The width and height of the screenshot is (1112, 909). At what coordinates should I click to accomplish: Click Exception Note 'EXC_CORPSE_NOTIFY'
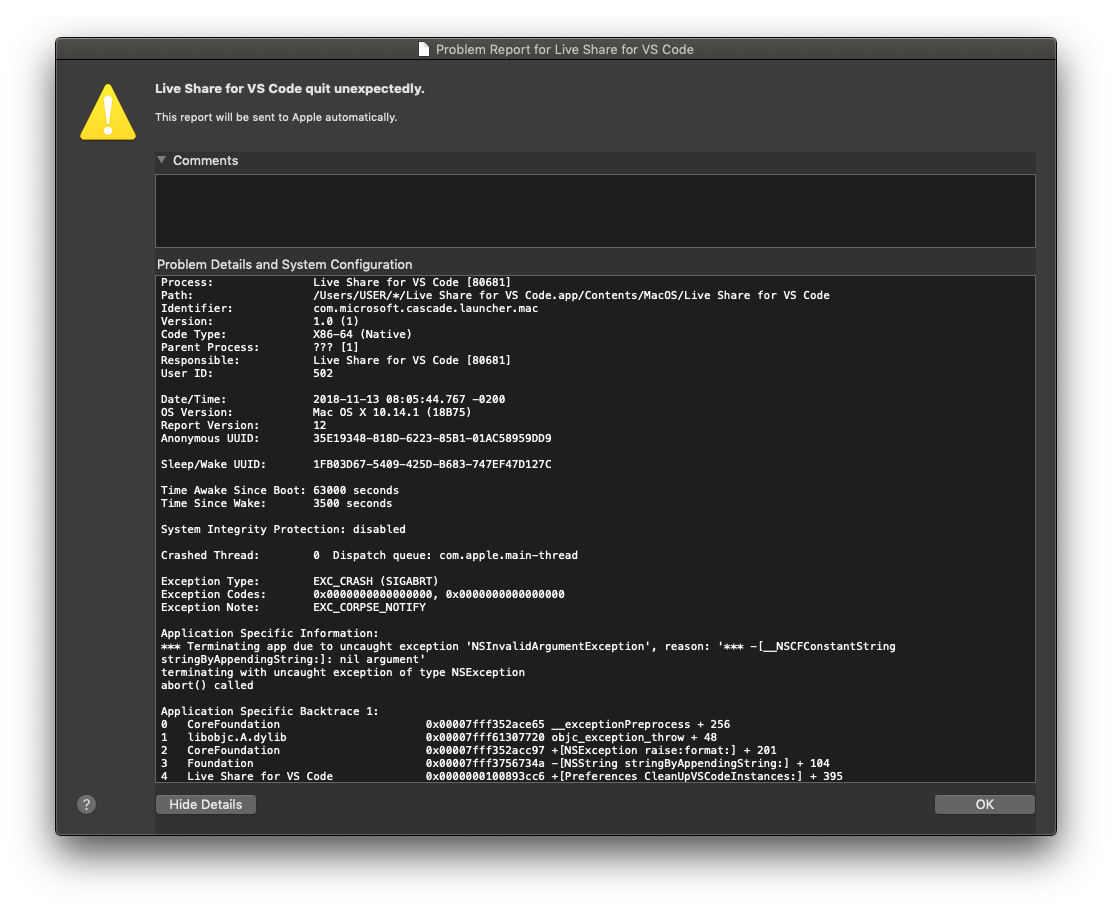tap(369, 608)
